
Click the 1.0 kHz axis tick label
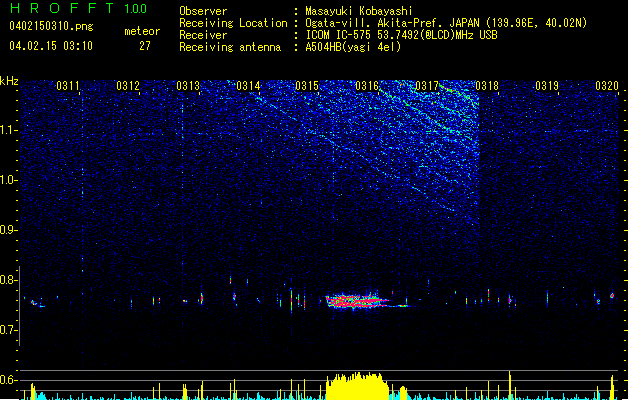[x=8, y=180]
